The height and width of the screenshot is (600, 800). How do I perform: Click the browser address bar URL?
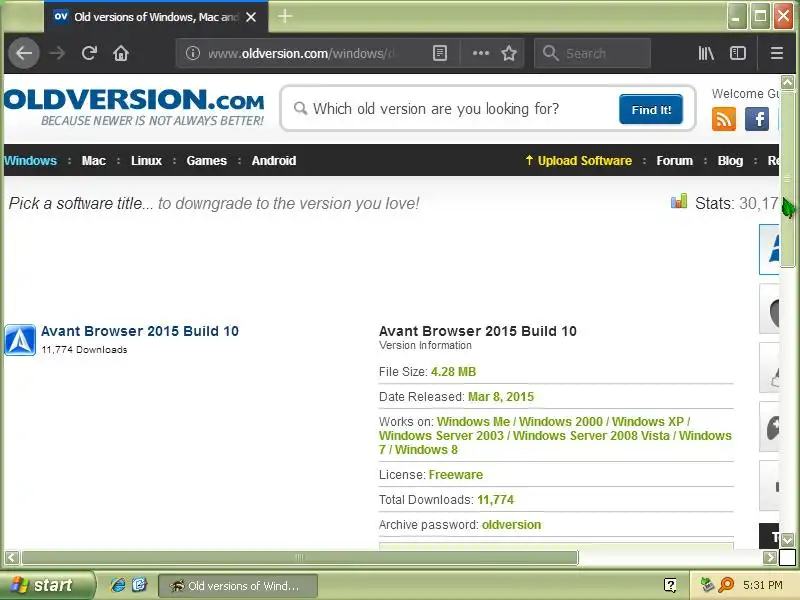(x=301, y=53)
